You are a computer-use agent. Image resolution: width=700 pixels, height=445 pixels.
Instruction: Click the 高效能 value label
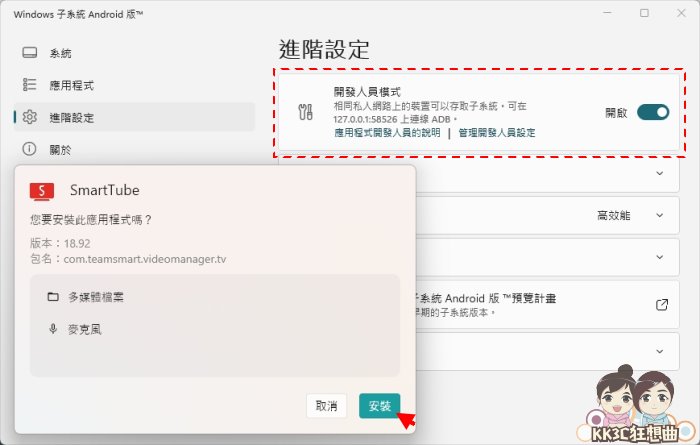[614, 216]
